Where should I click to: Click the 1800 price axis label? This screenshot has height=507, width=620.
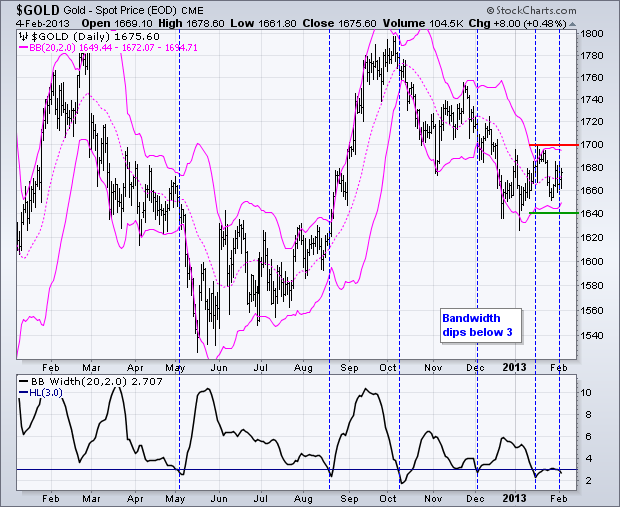point(592,33)
